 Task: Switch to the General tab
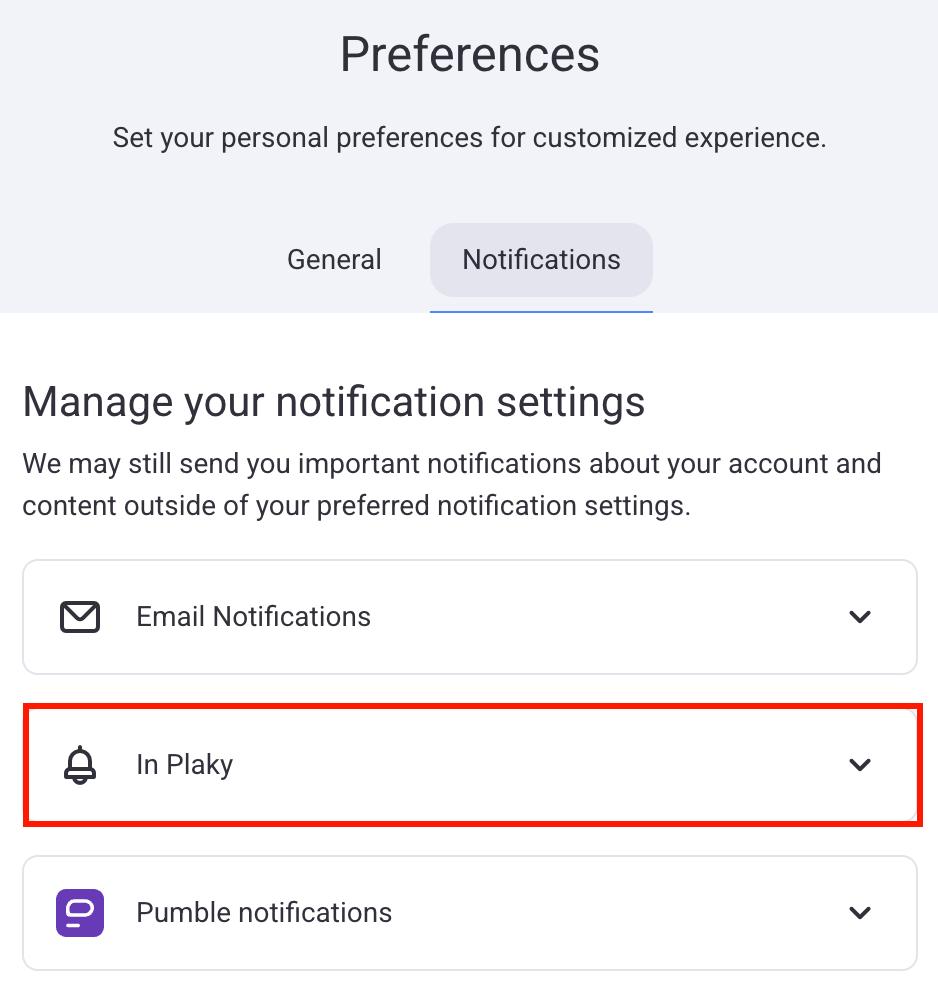coord(334,260)
